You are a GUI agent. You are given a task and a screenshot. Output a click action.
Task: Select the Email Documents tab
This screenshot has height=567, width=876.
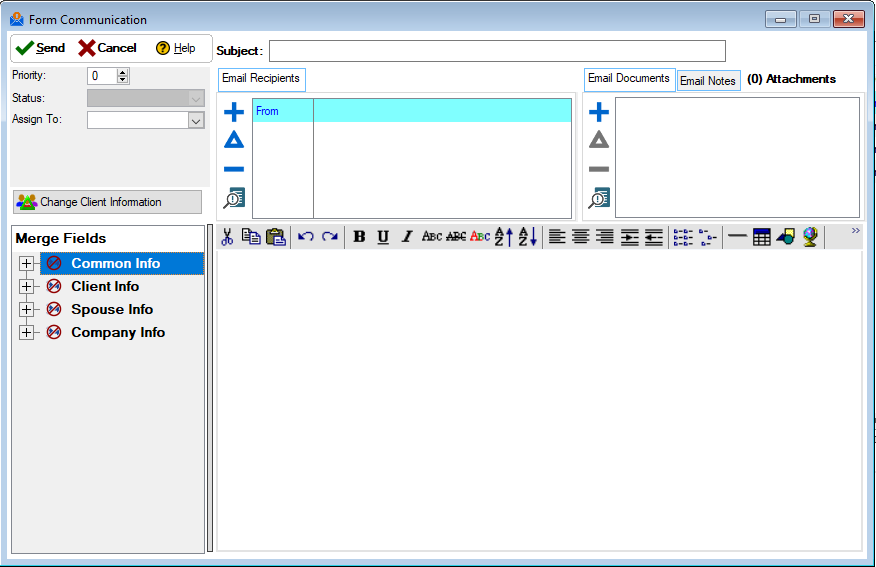(629, 79)
